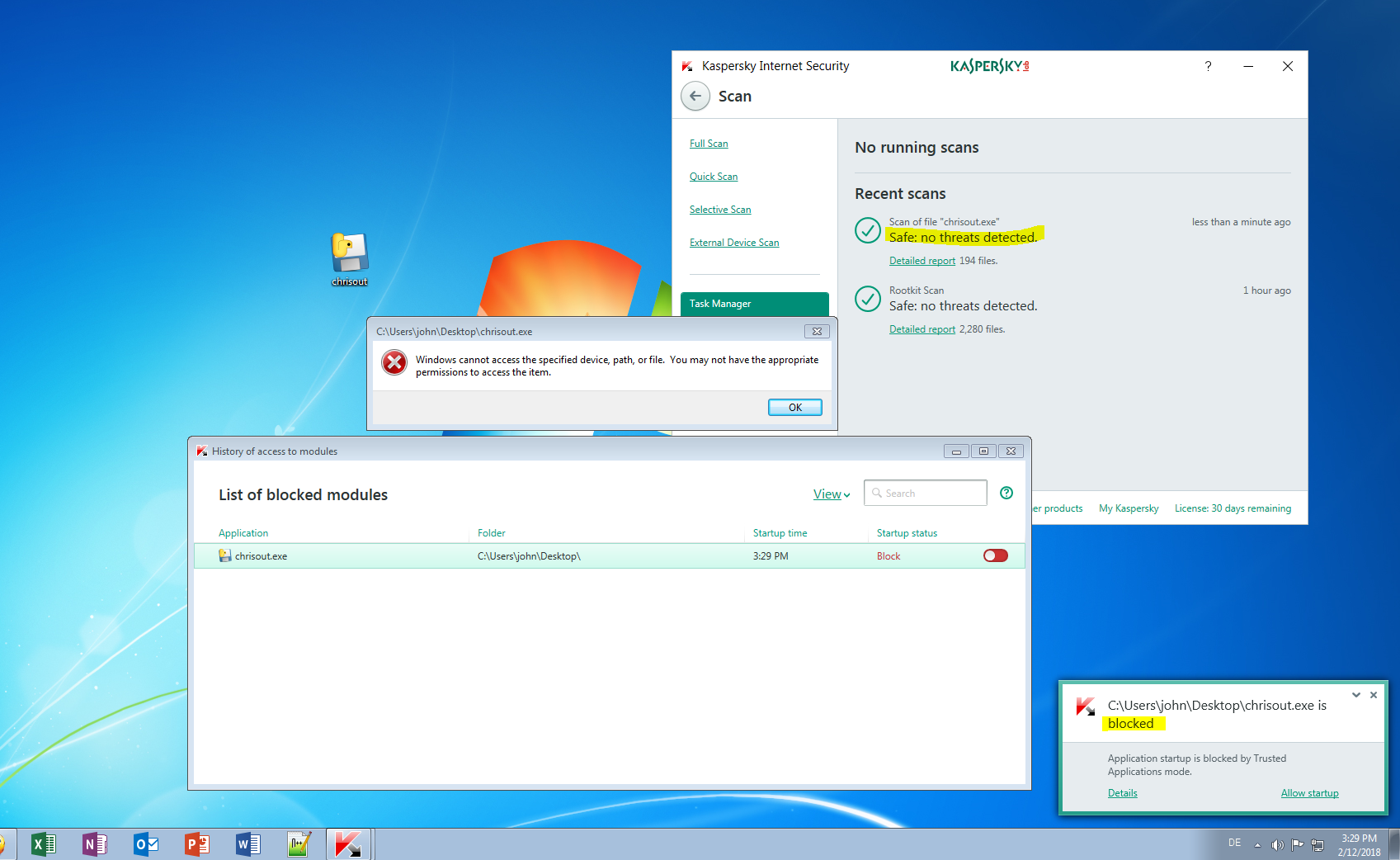This screenshot has width=1400, height=860.
Task: Open Kaspersky help question mark
Action: point(1208,66)
